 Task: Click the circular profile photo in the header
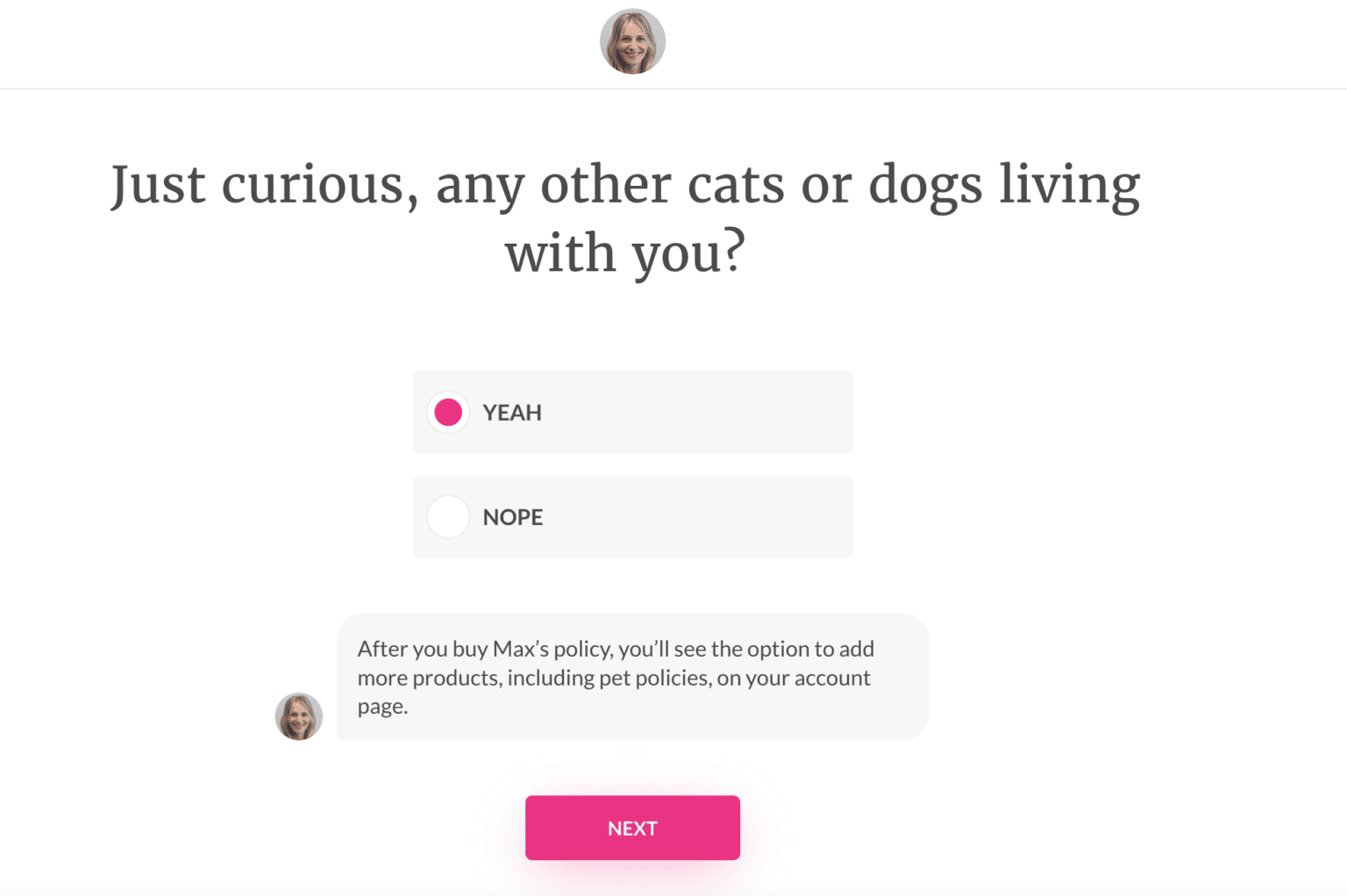pyautogui.click(x=631, y=40)
